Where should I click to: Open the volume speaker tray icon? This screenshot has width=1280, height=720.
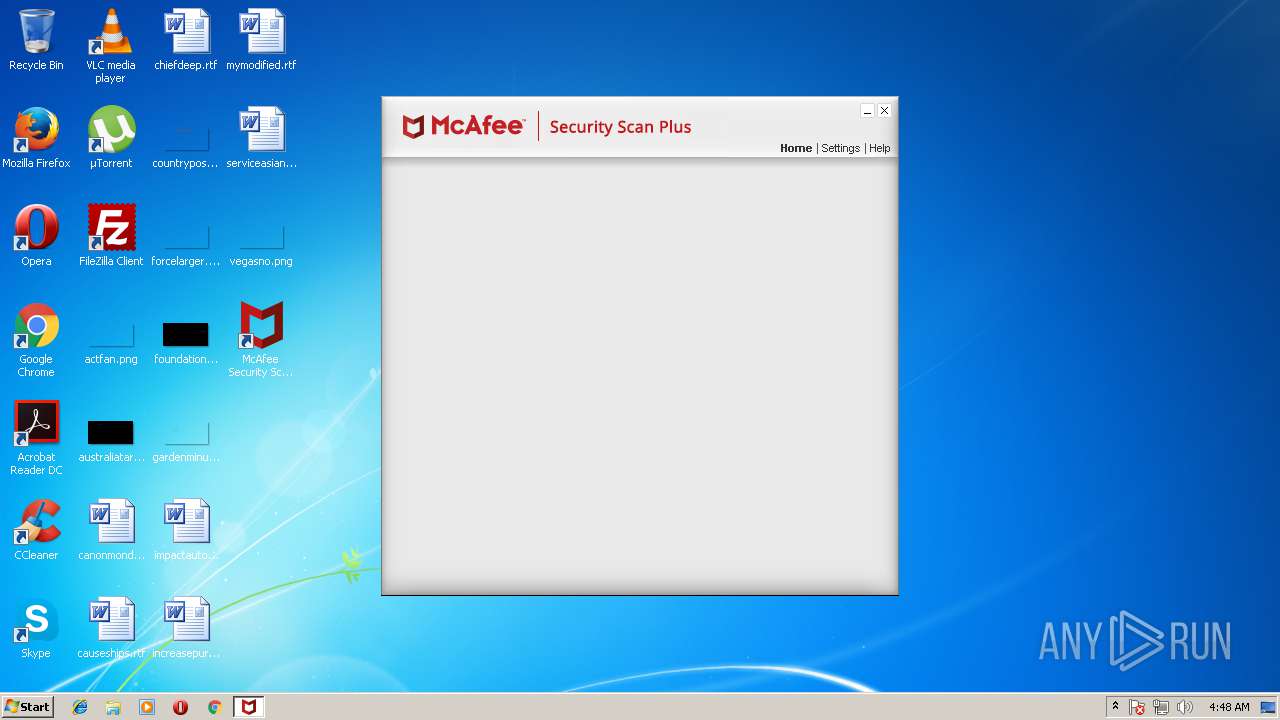[1185, 708]
